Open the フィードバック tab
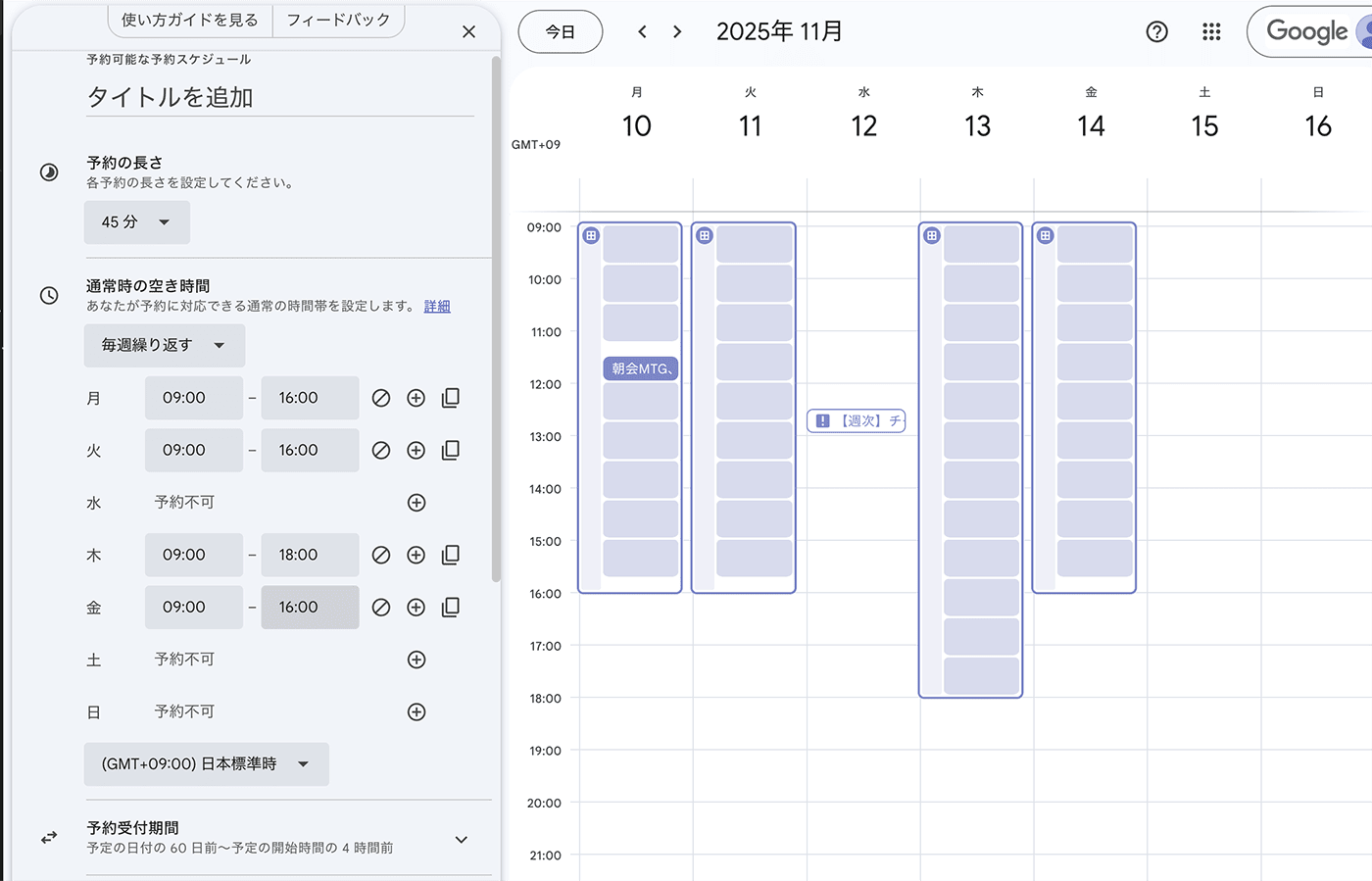The image size is (1372, 881). [x=338, y=20]
